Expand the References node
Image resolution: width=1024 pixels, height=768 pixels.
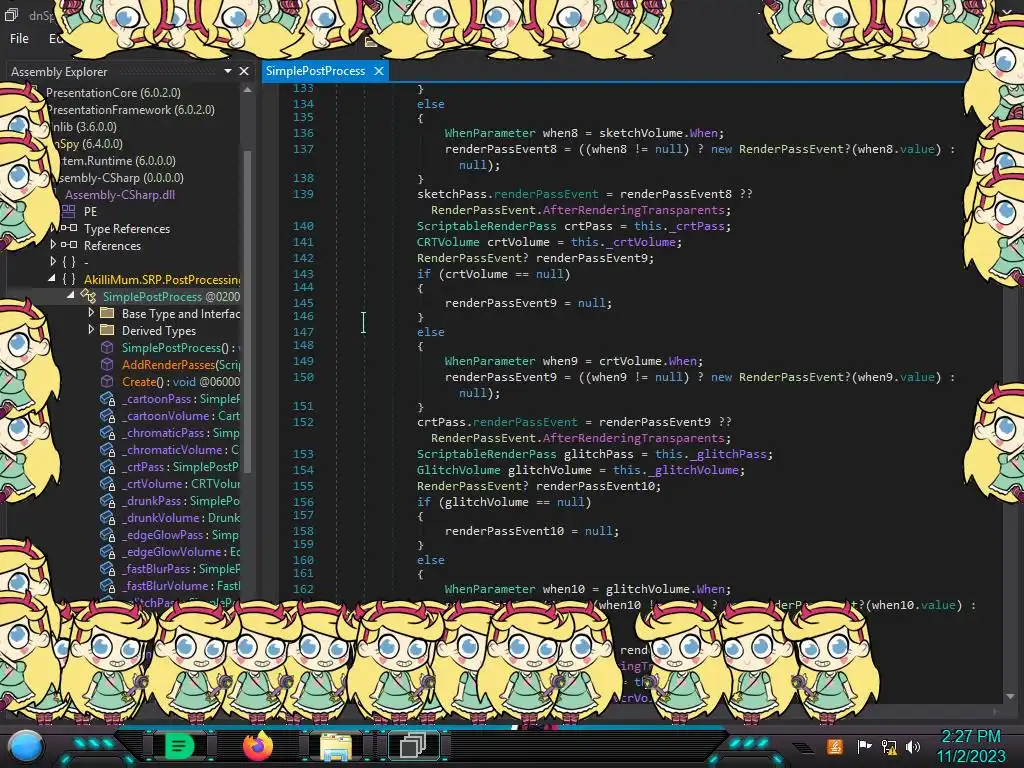(54, 245)
